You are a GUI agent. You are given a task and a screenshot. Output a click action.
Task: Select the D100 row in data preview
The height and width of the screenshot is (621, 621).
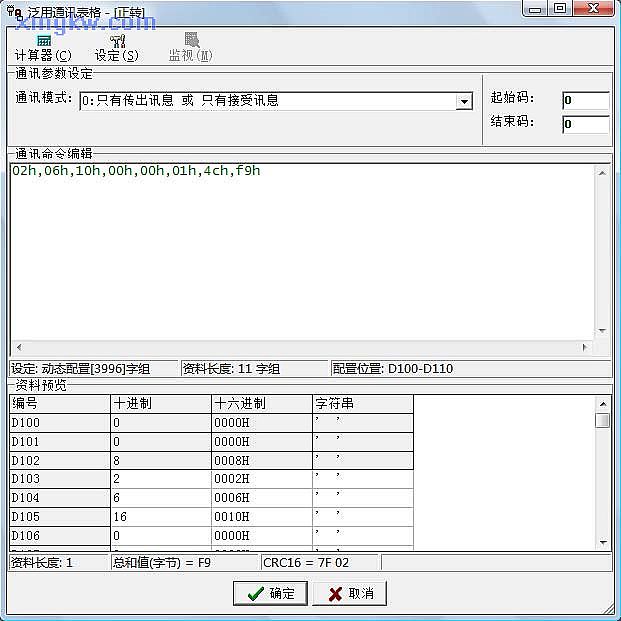pyautogui.click(x=59, y=423)
